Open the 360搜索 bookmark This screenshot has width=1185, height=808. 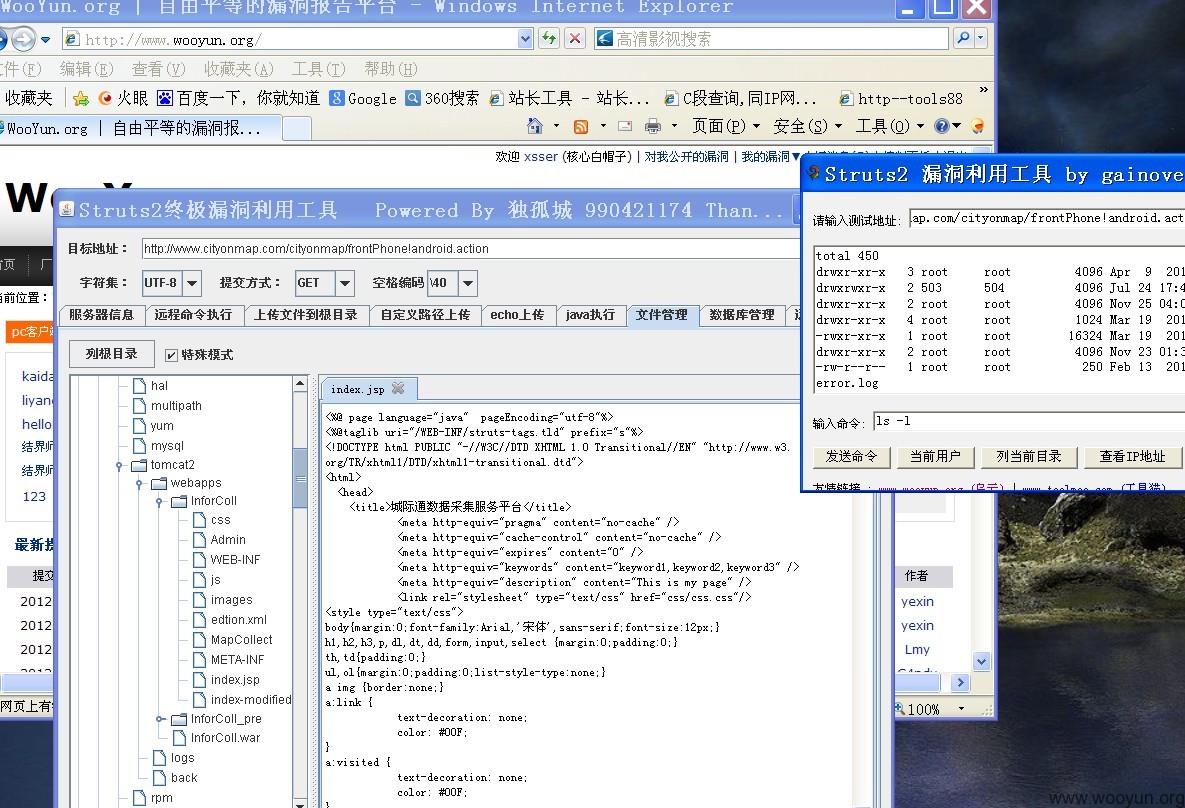click(442, 98)
